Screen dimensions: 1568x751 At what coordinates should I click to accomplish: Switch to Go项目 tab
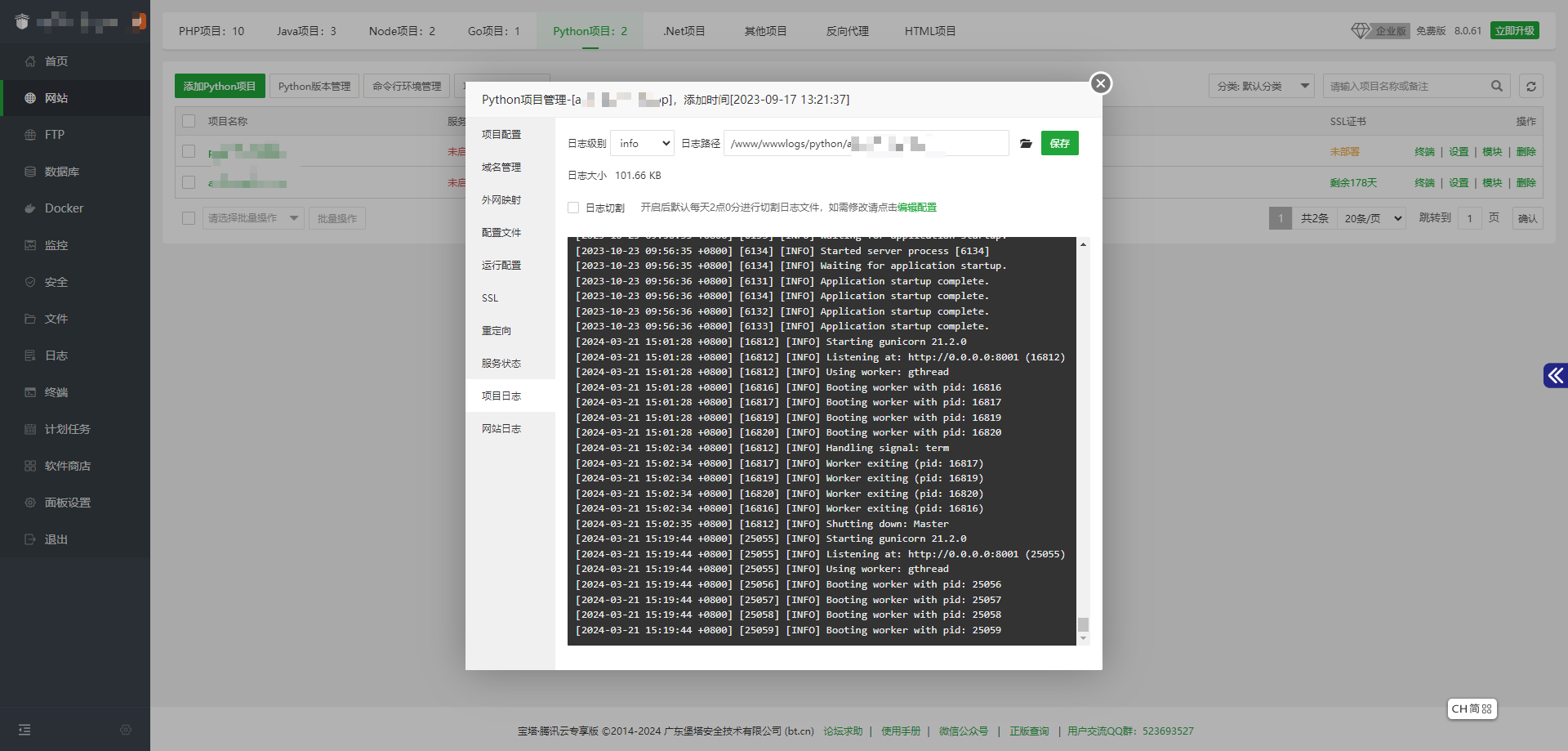click(493, 31)
